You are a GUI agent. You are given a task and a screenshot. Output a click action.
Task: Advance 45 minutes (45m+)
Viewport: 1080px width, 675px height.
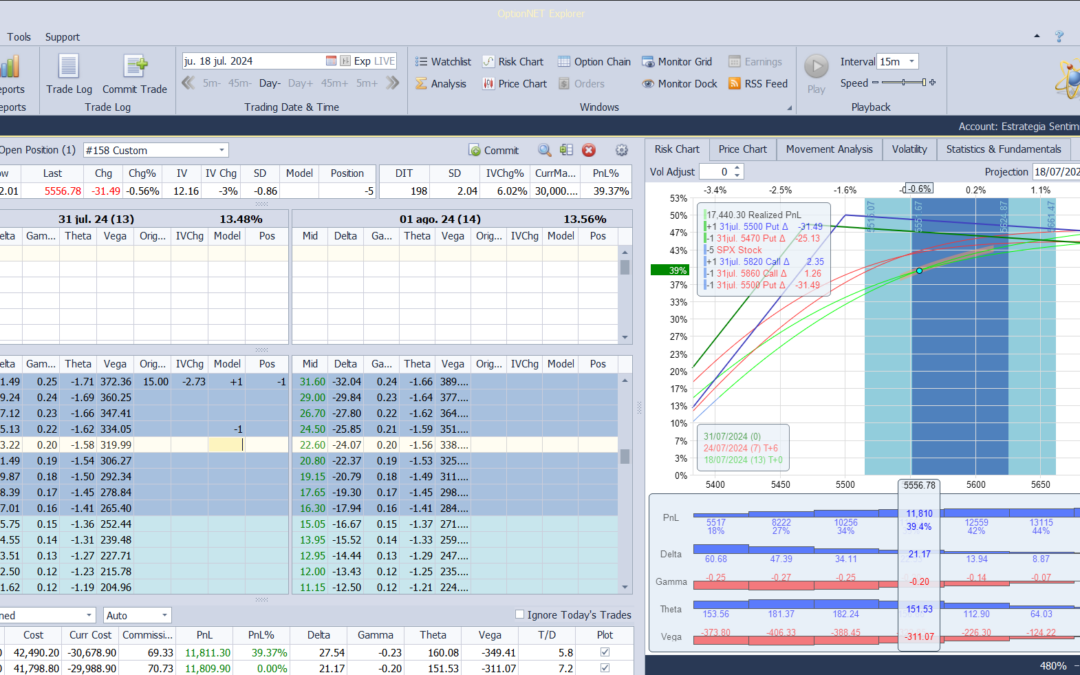point(334,83)
